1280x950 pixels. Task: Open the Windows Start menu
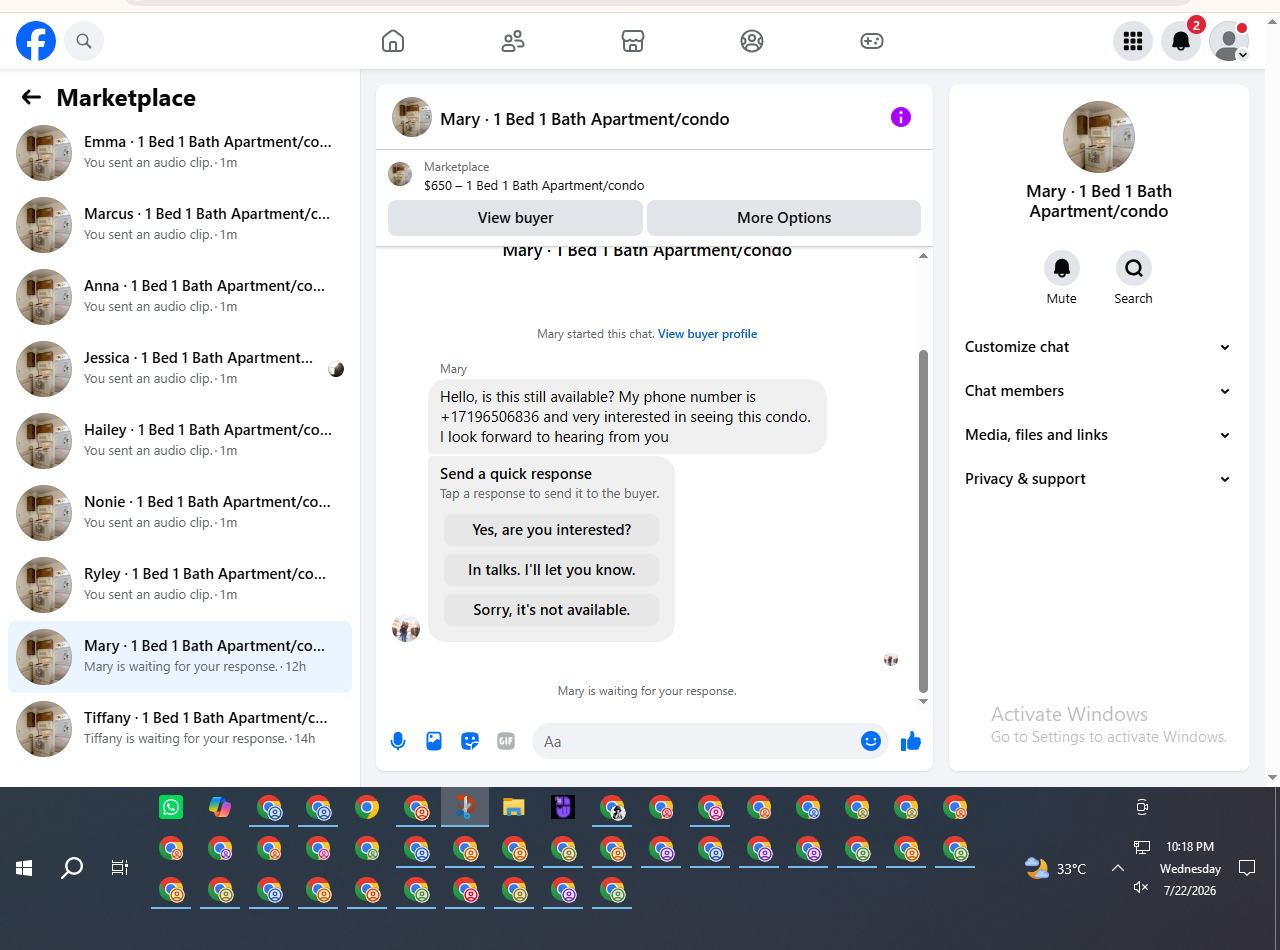(x=24, y=868)
